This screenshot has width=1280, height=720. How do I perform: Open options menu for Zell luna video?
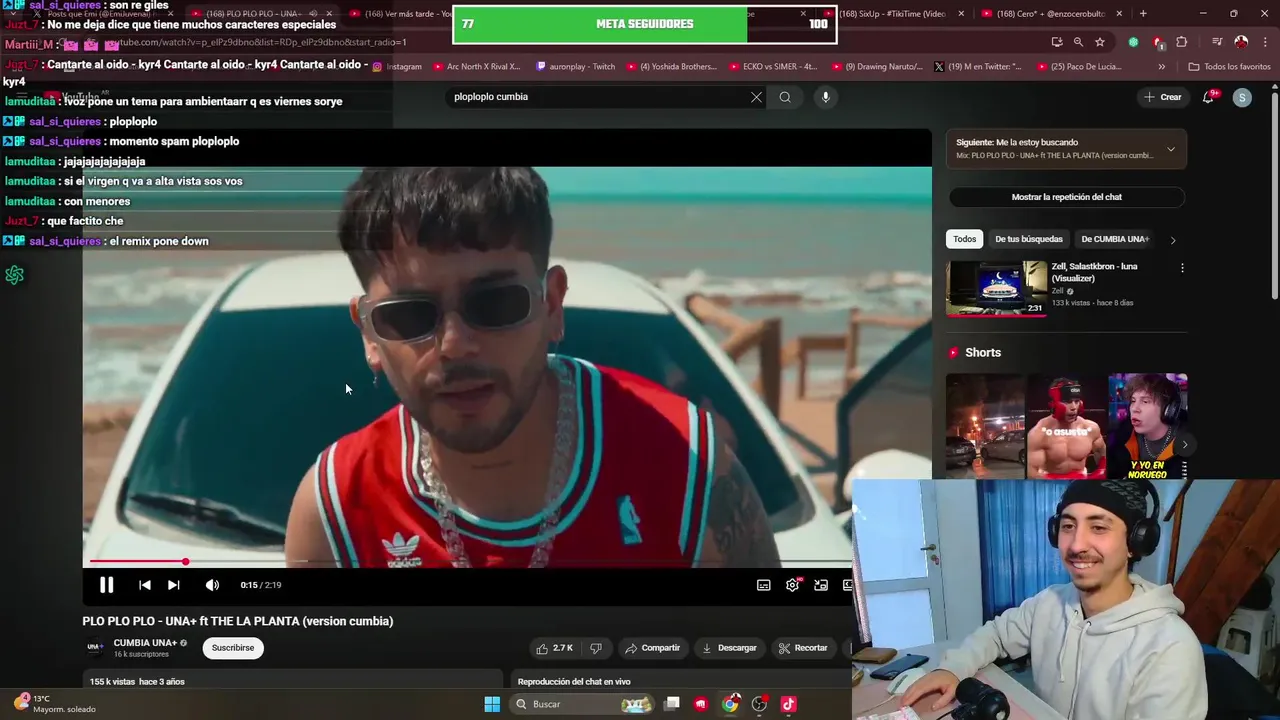tap(1182, 268)
